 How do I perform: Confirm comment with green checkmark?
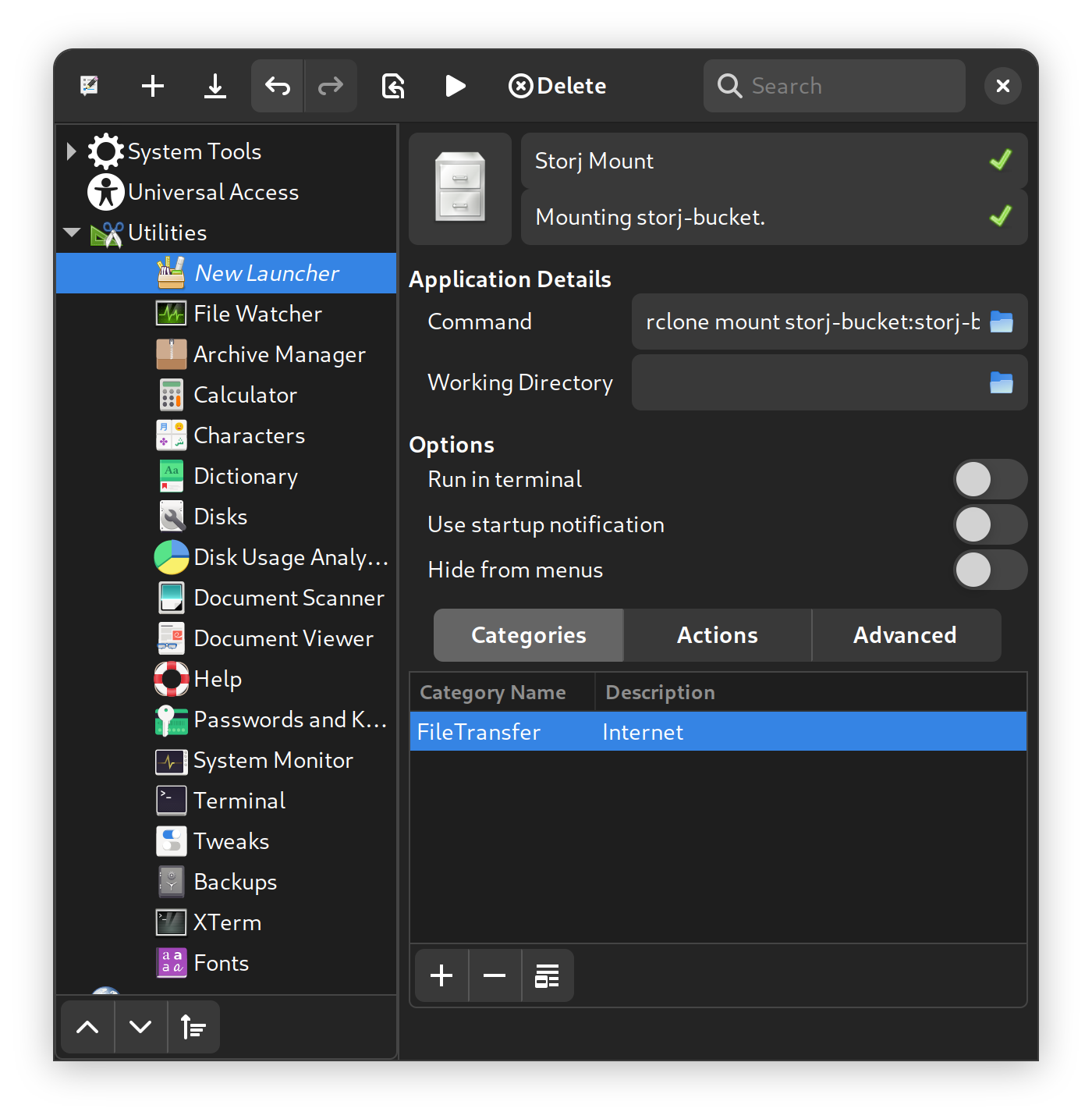tap(1001, 216)
